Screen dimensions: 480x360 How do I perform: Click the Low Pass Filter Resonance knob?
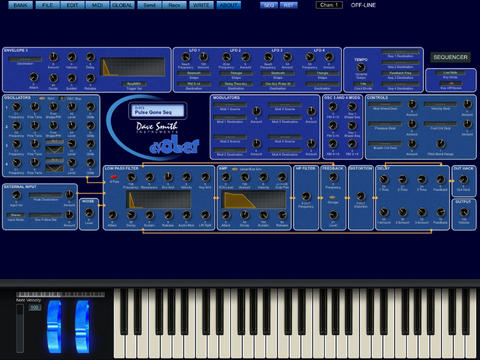[x=149, y=177]
